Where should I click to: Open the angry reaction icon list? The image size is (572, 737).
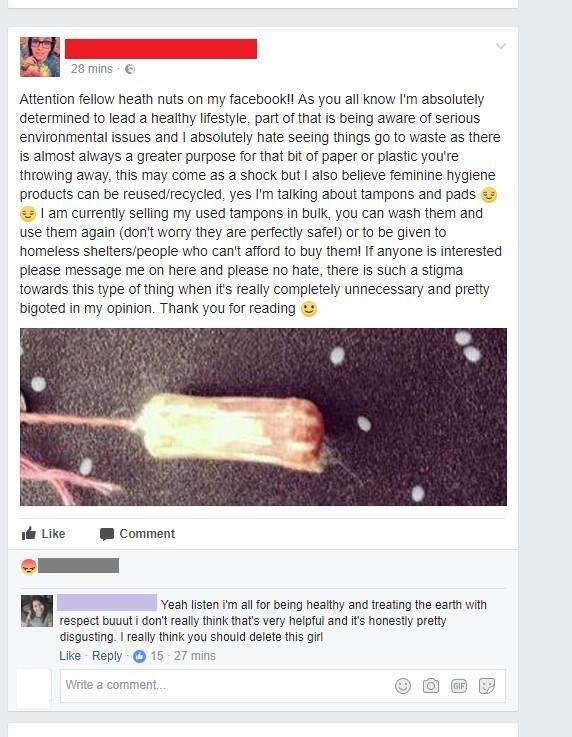click(x=29, y=566)
